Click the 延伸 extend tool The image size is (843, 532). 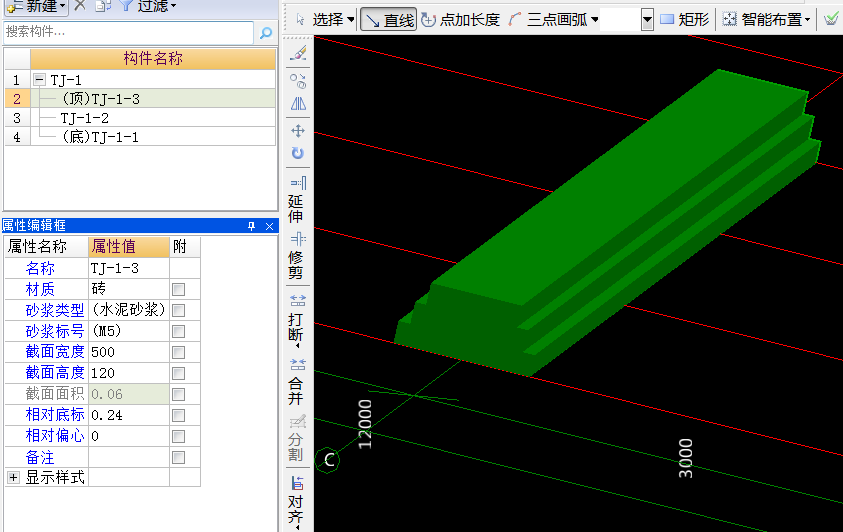point(297,199)
